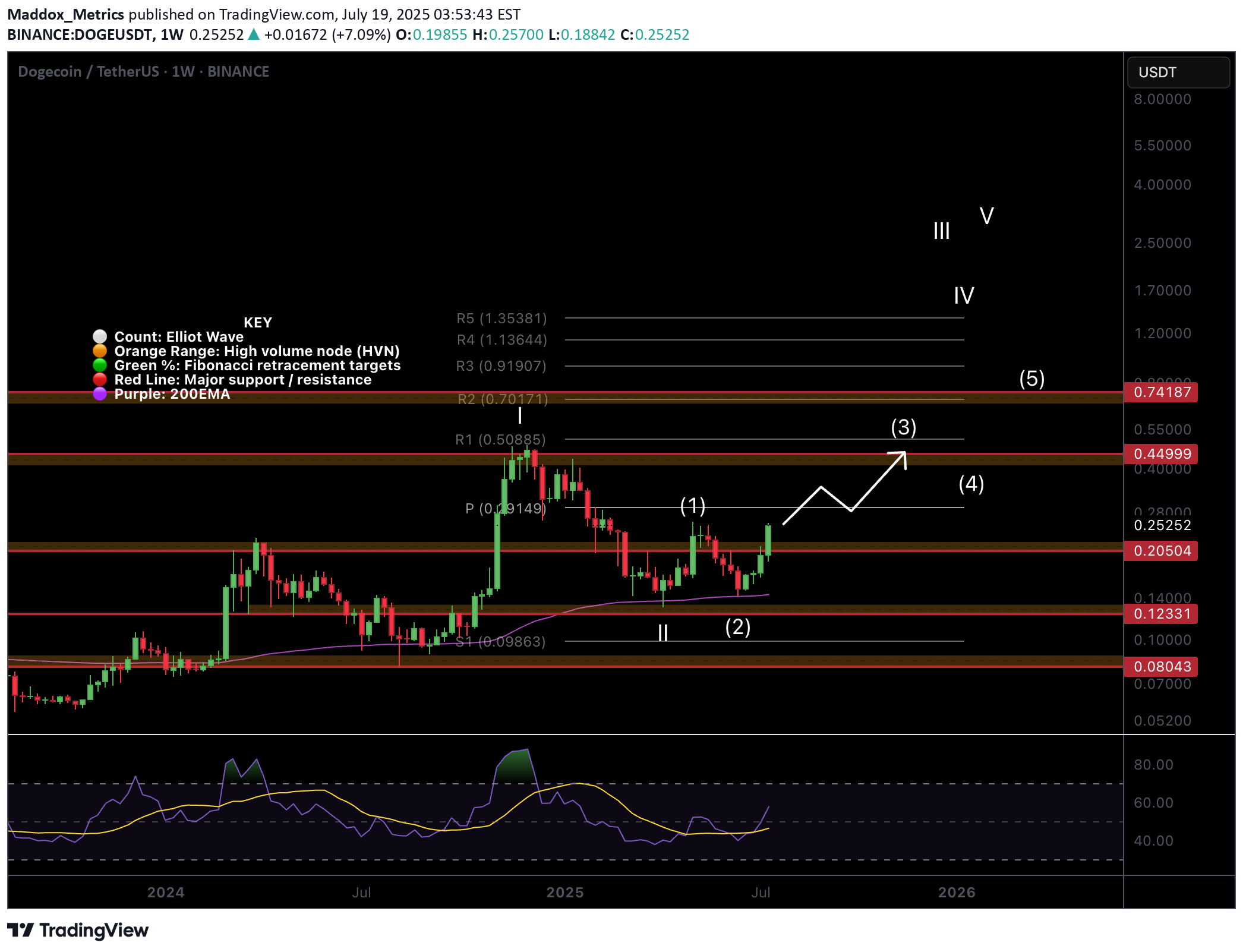Click the Dogecoin / TetherUS chart title
1243x952 pixels.
[143, 71]
